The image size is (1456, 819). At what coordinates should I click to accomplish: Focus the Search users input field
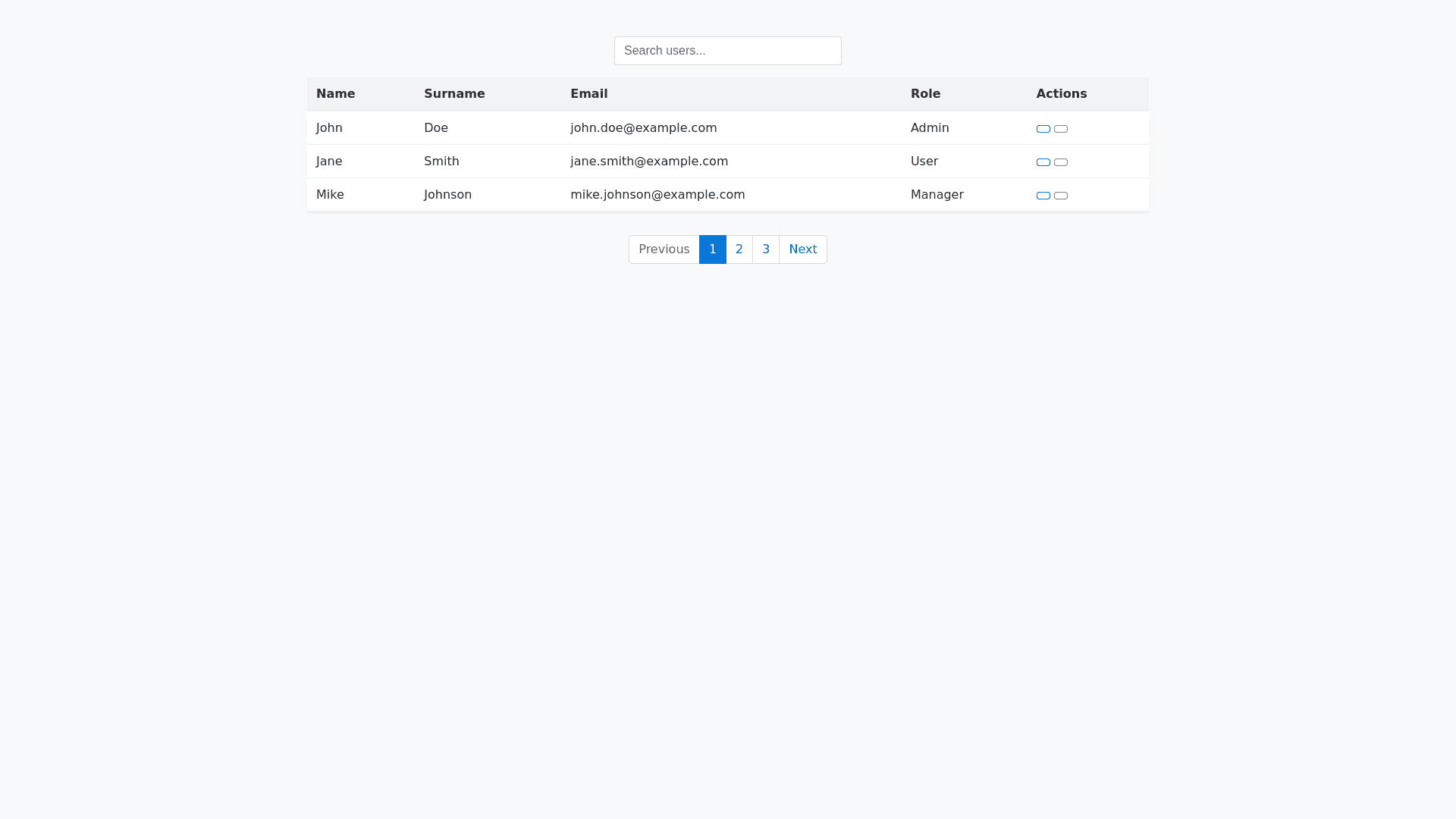(x=727, y=51)
